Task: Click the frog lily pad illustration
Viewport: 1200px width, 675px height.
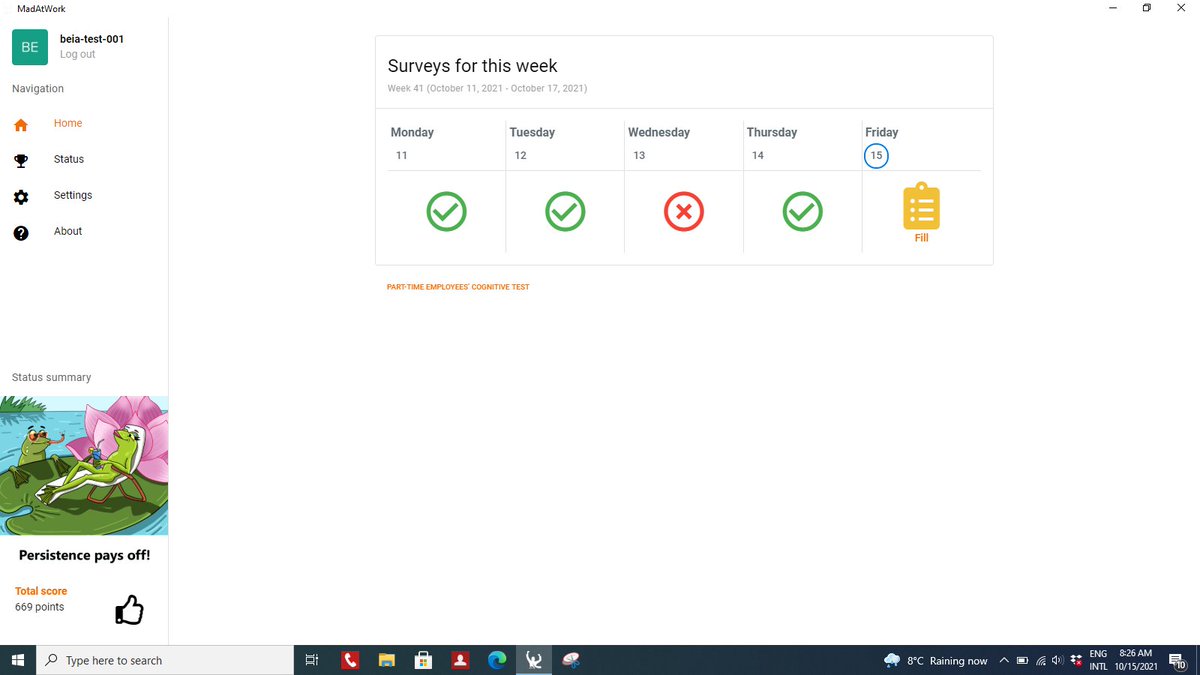Action: click(84, 465)
